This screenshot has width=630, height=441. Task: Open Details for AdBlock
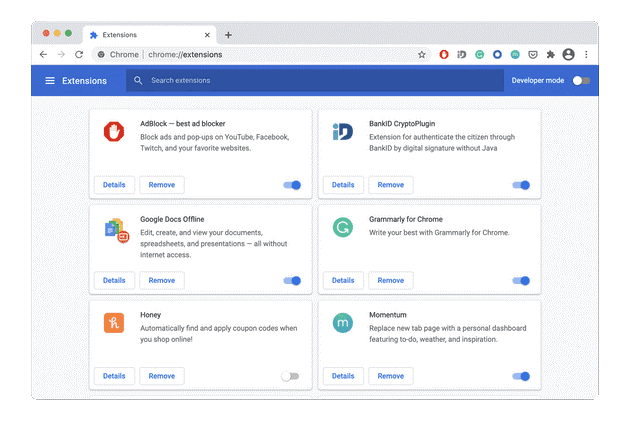tap(114, 185)
